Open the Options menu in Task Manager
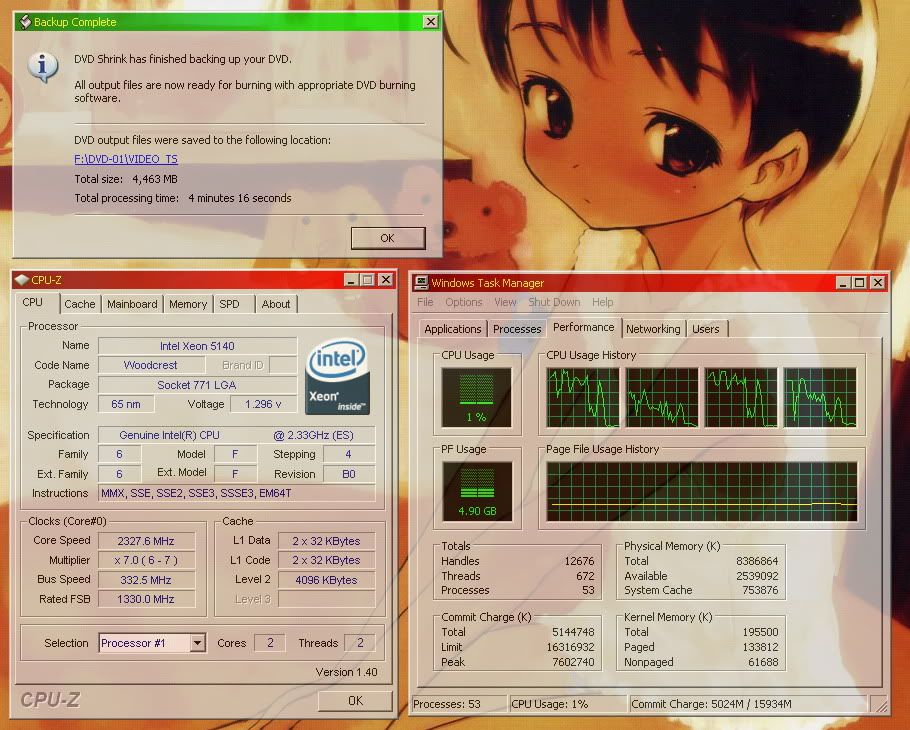This screenshot has width=910, height=730. [463, 302]
